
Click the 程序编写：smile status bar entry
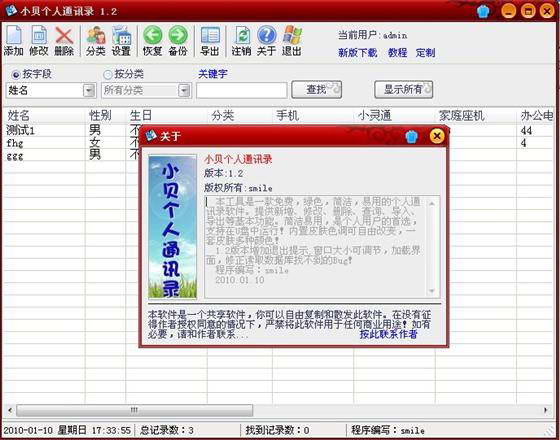388,430
